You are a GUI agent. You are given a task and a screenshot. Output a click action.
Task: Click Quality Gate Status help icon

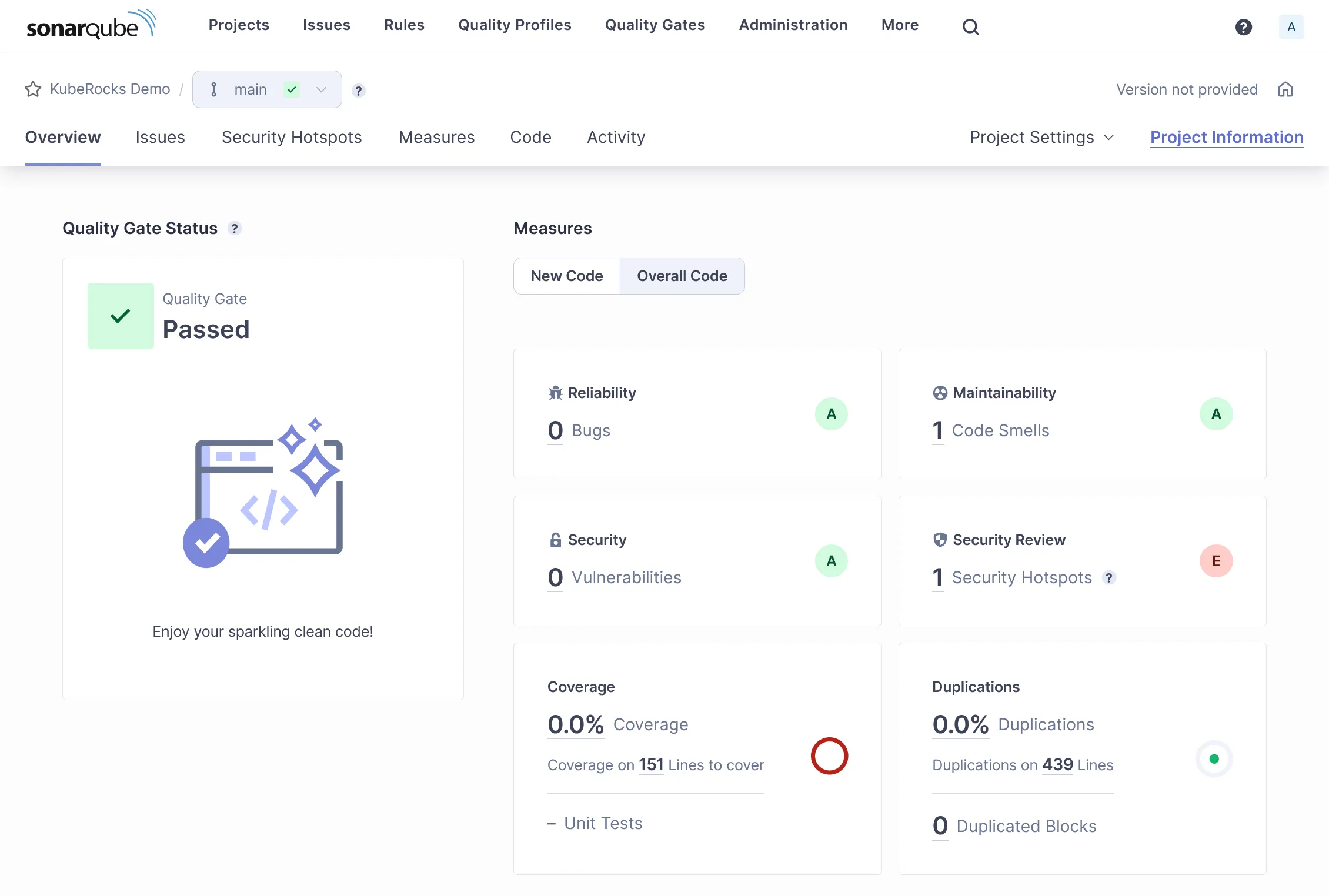pos(235,228)
